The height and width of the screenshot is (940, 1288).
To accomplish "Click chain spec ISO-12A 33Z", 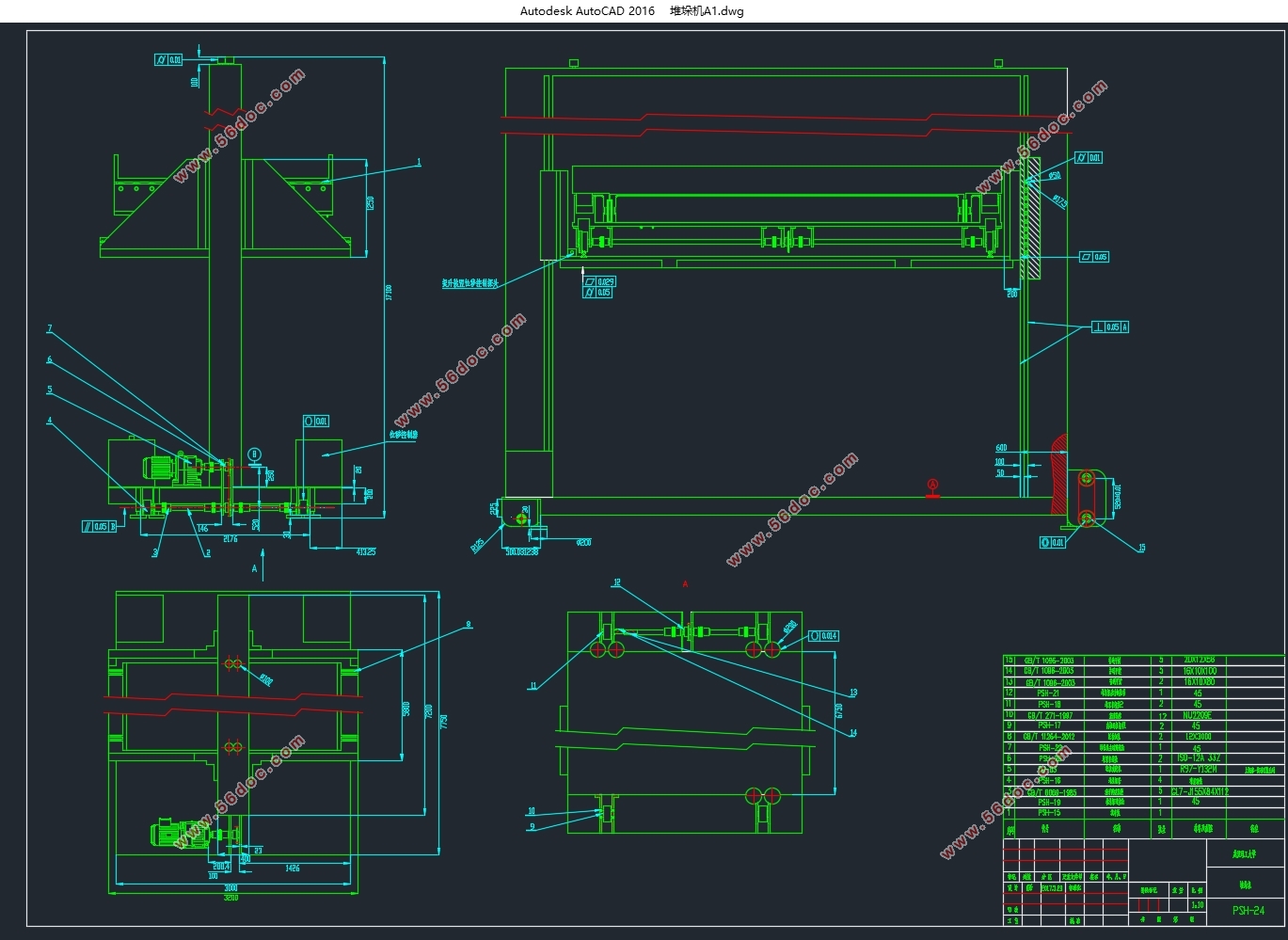I will [x=1199, y=757].
